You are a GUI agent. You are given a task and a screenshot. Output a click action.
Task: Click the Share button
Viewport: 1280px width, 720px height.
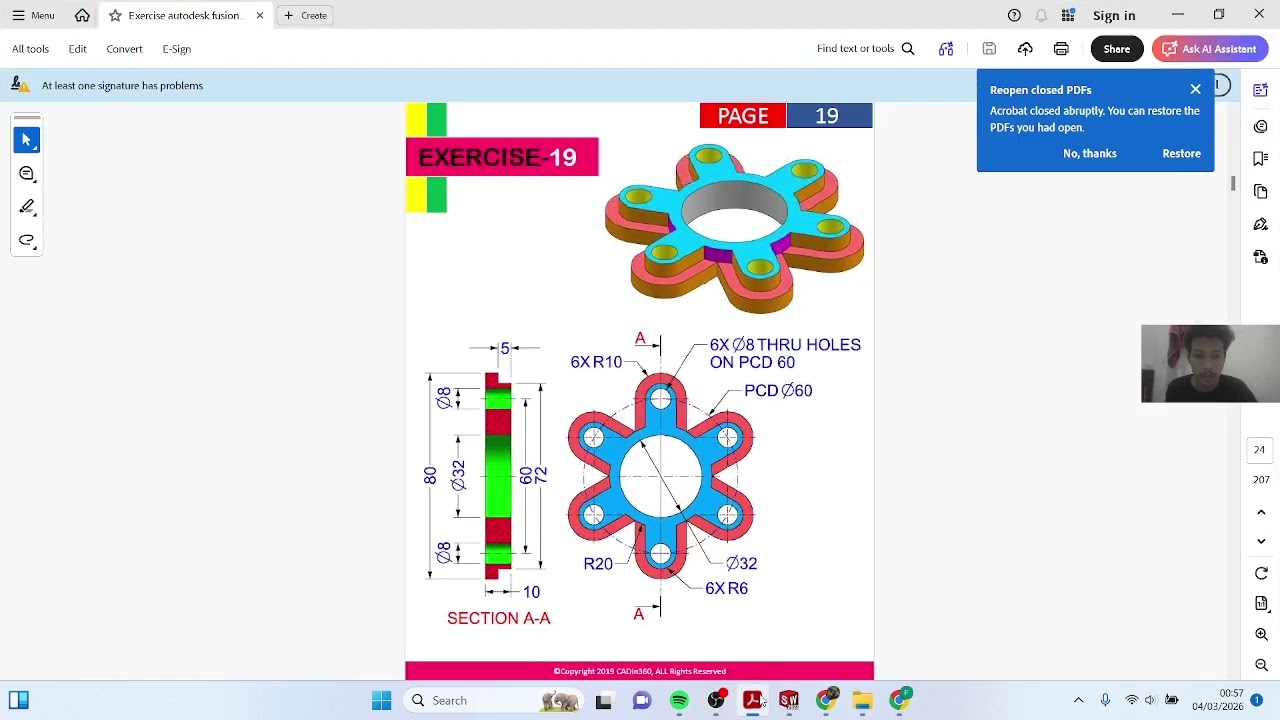click(1116, 48)
